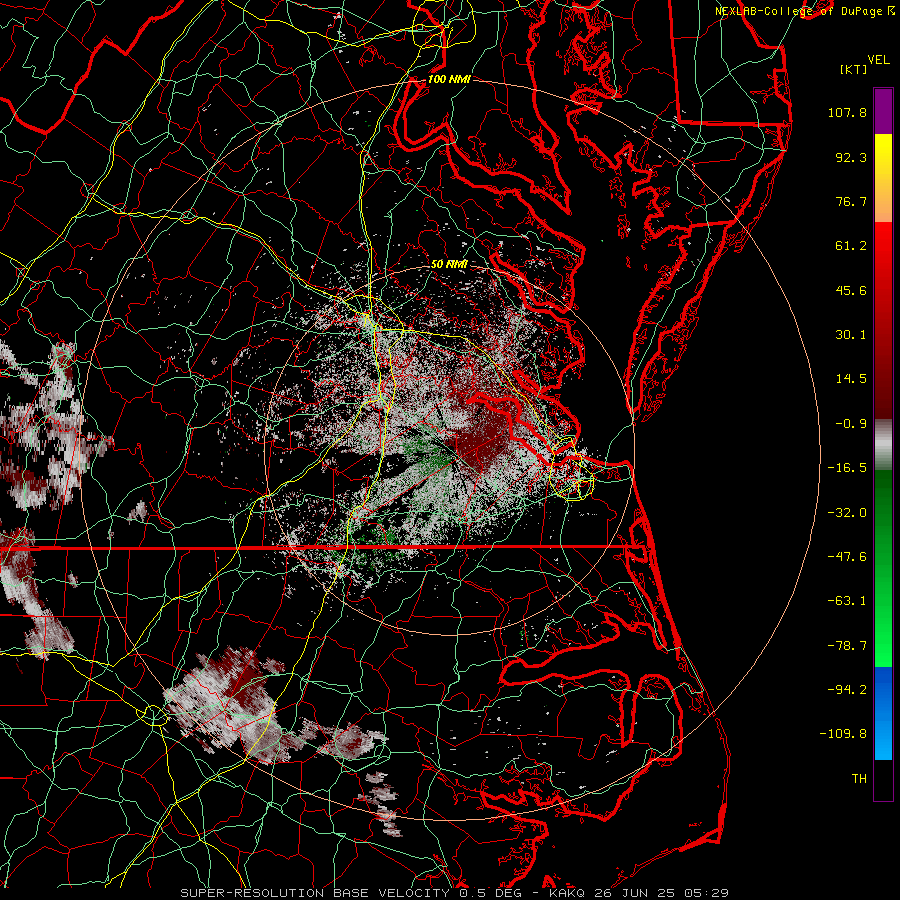Click the -47.6 value on velocity scale
The width and height of the screenshot is (900, 900).
click(847, 557)
